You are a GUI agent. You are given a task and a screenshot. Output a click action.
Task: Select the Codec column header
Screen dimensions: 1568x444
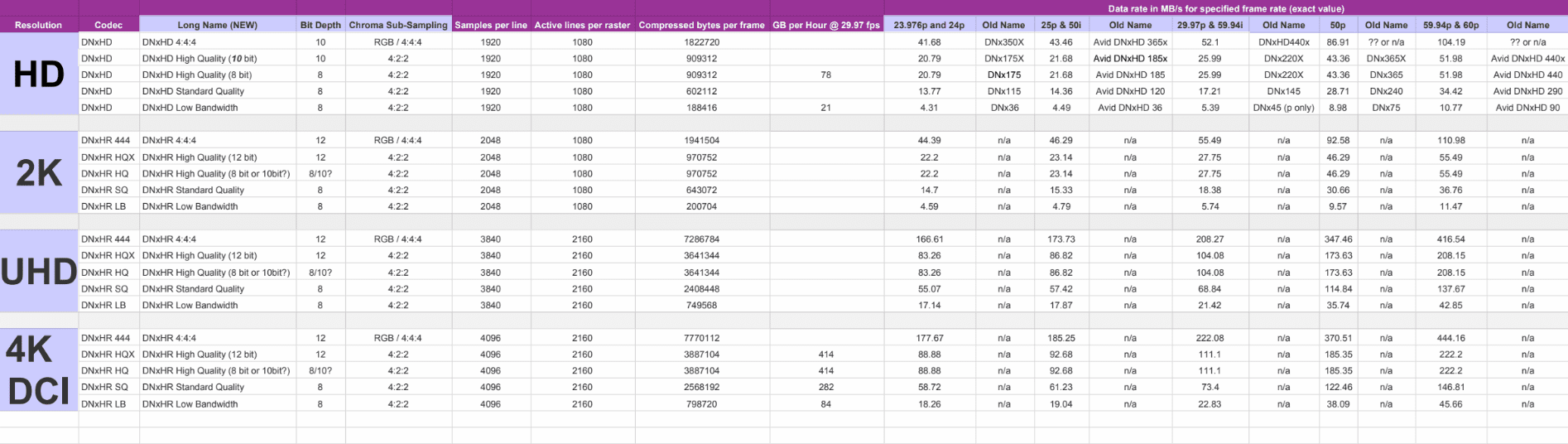pyautogui.click(x=108, y=25)
